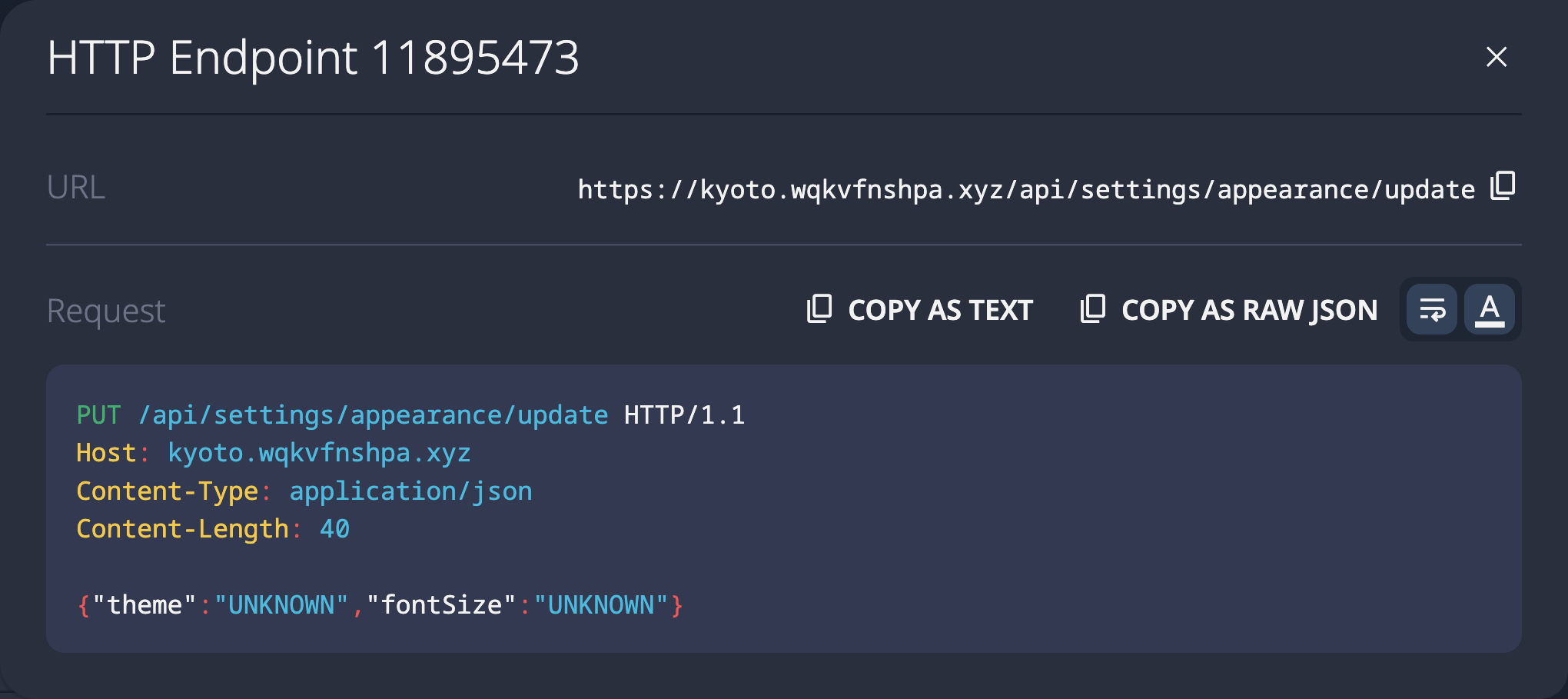
Task: Click the copy icon beside COPY AS RAW JSON
Action: (x=1092, y=309)
